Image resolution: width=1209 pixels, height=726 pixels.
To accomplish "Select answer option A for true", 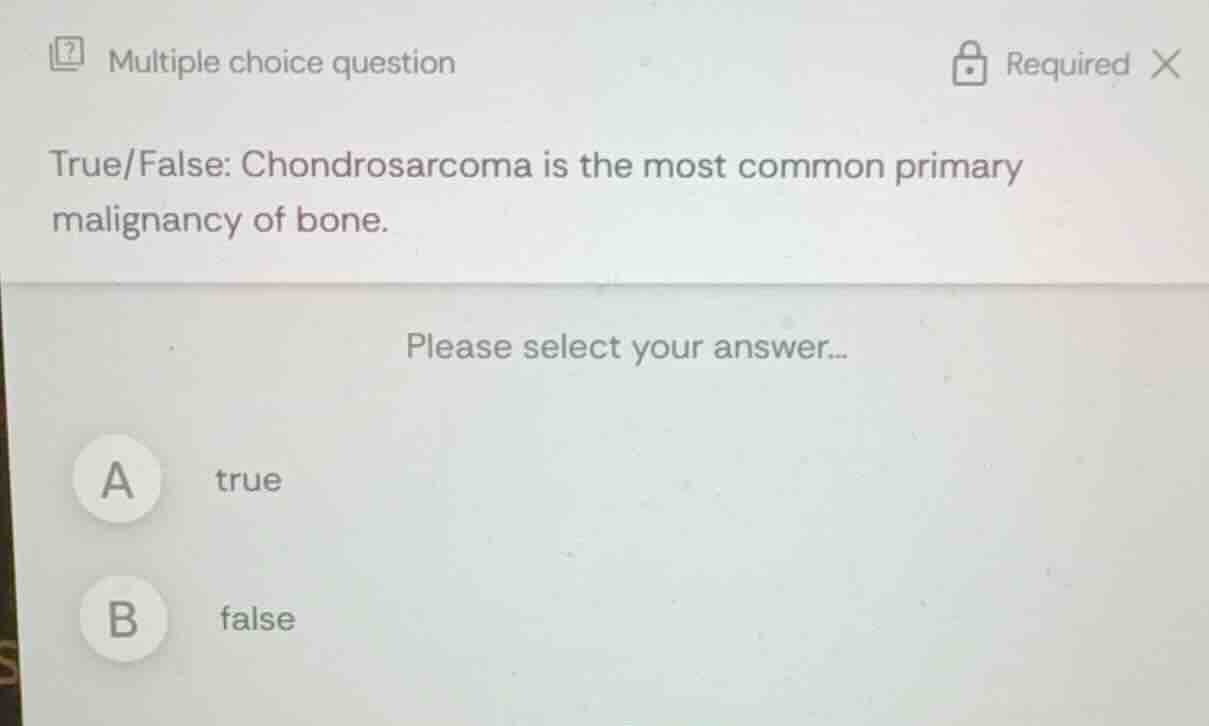I will coord(119,479).
